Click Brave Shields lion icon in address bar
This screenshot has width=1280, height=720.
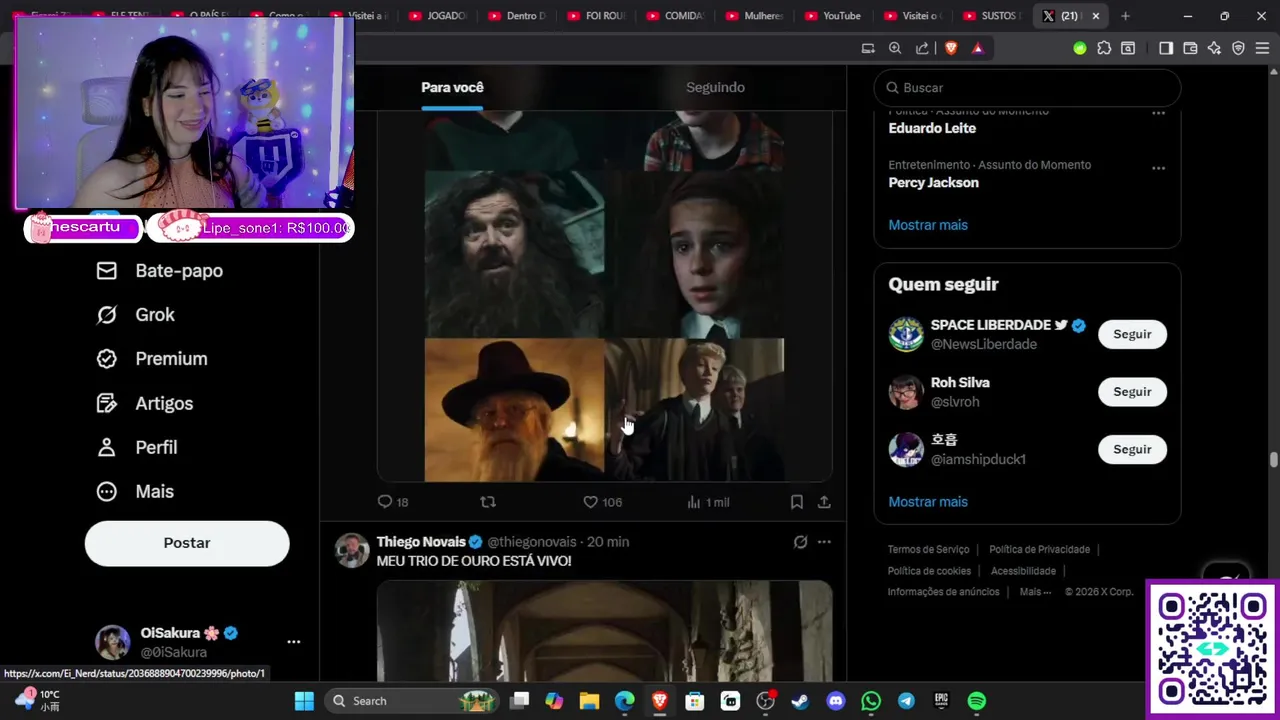pyautogui.click(x=951, y=48)
